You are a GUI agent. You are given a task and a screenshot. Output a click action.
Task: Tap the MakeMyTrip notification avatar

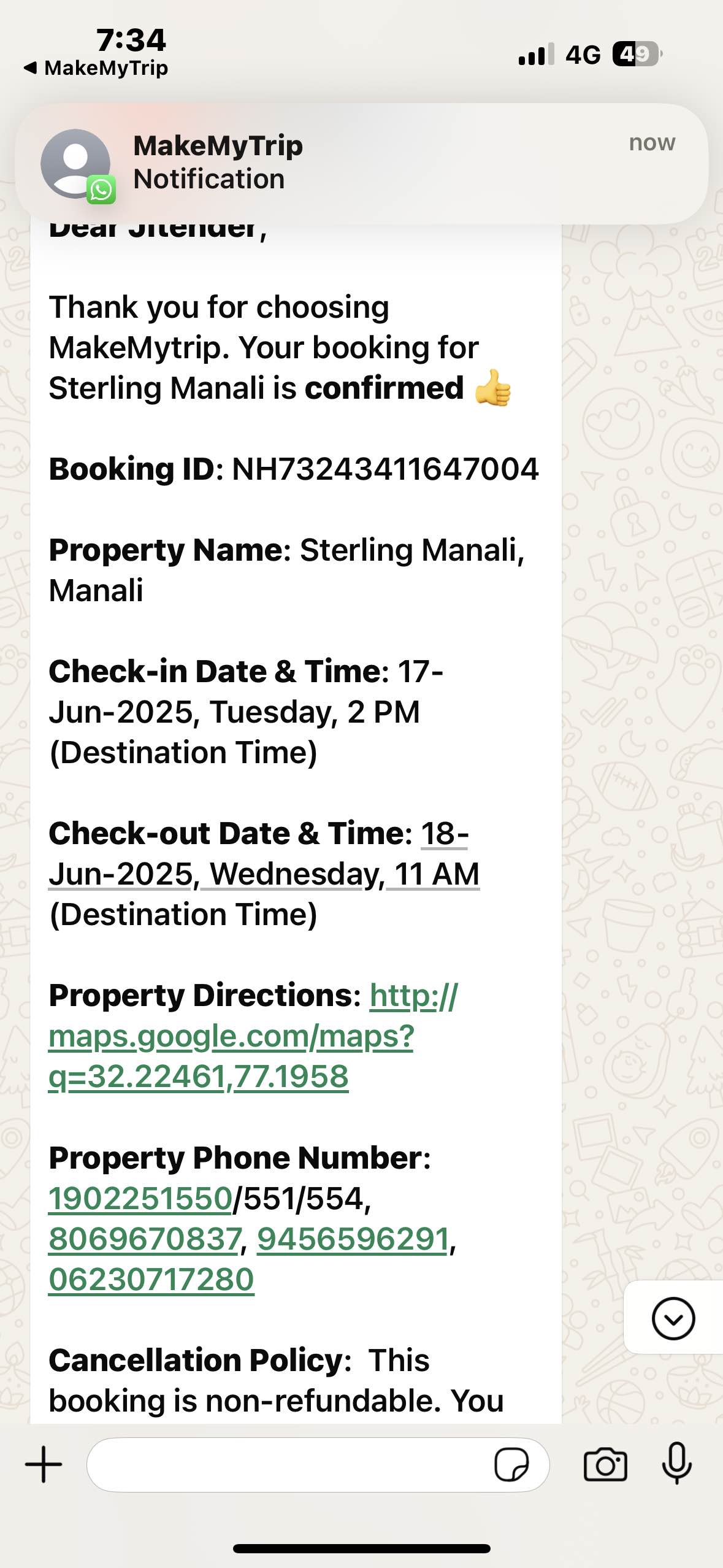[x=76, y=164]
